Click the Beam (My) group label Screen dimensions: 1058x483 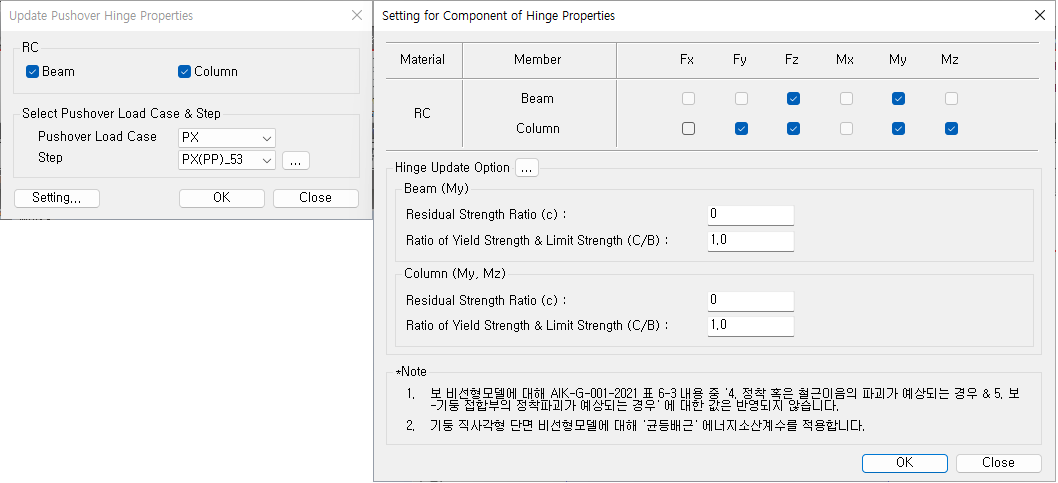(437, 189)
